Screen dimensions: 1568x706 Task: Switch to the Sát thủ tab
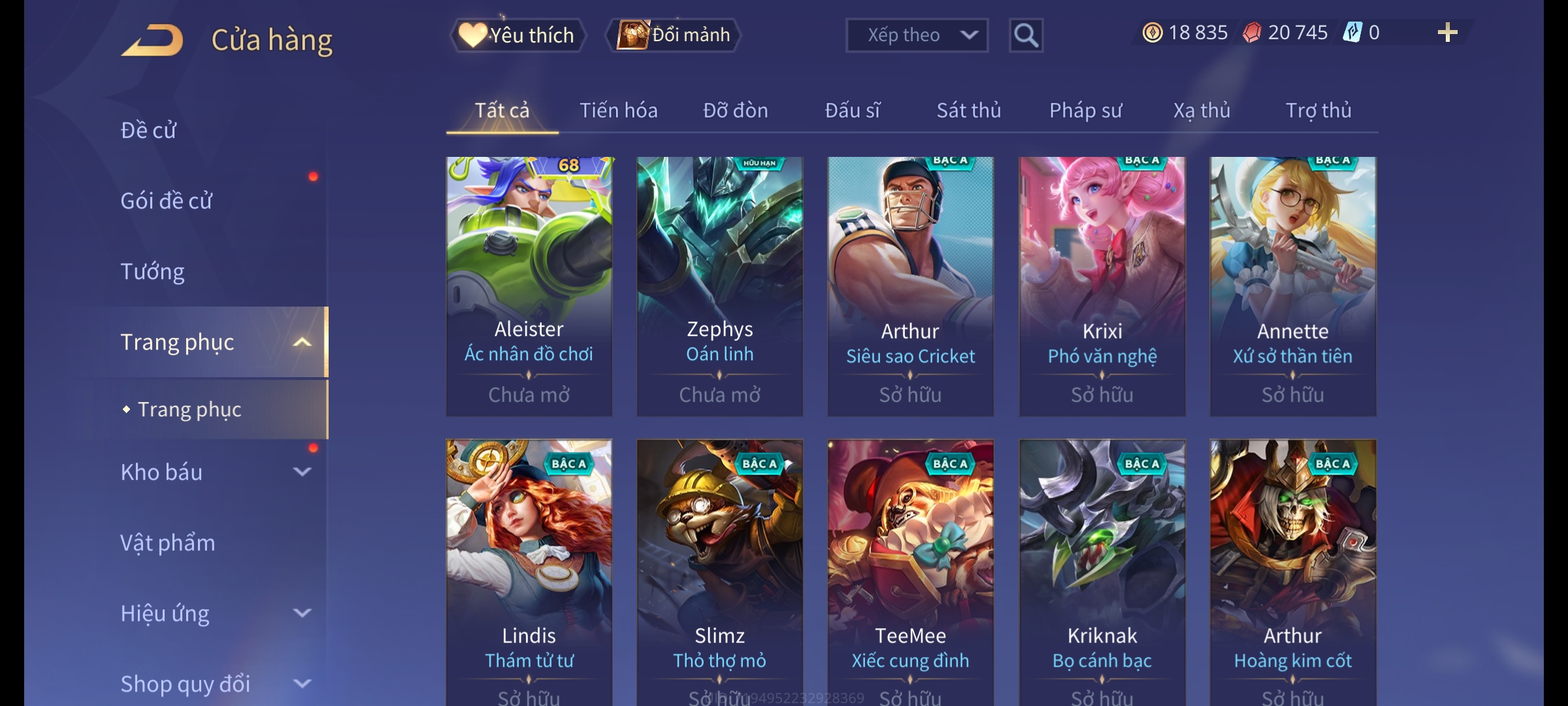coord(969,110)
